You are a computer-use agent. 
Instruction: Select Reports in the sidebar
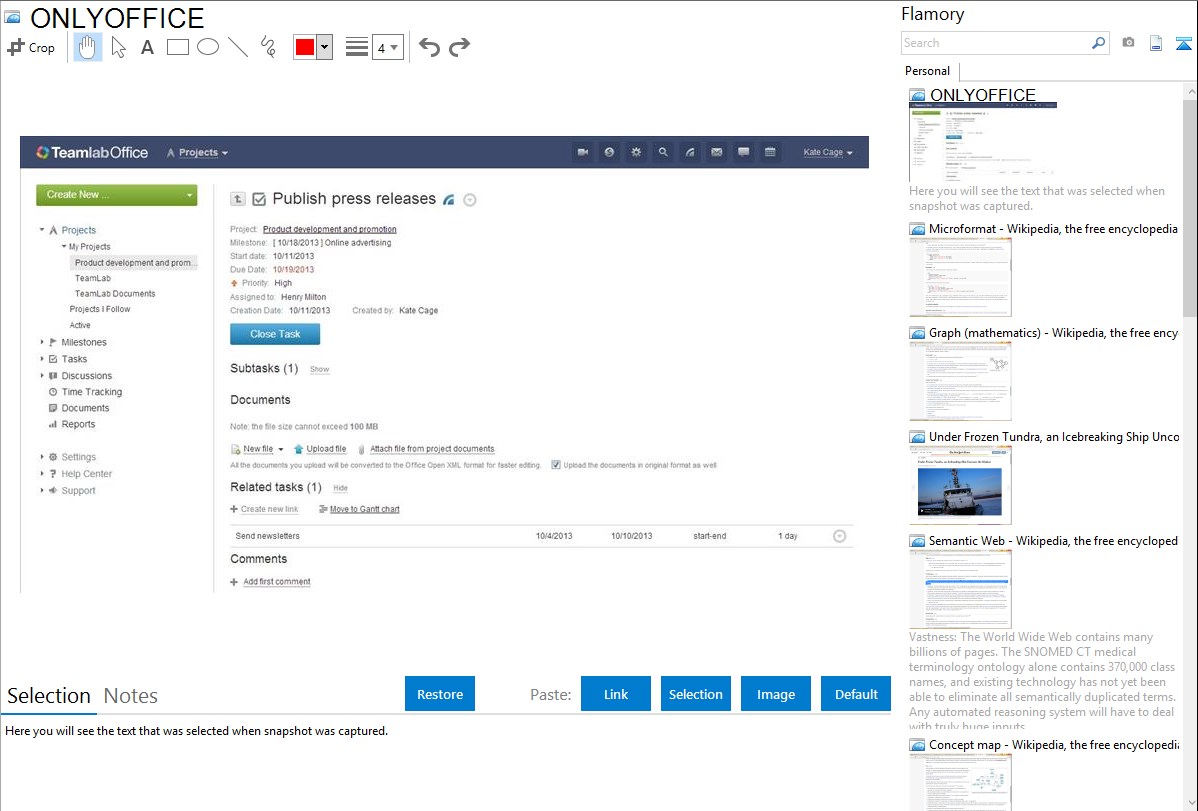tap(78, 424)
